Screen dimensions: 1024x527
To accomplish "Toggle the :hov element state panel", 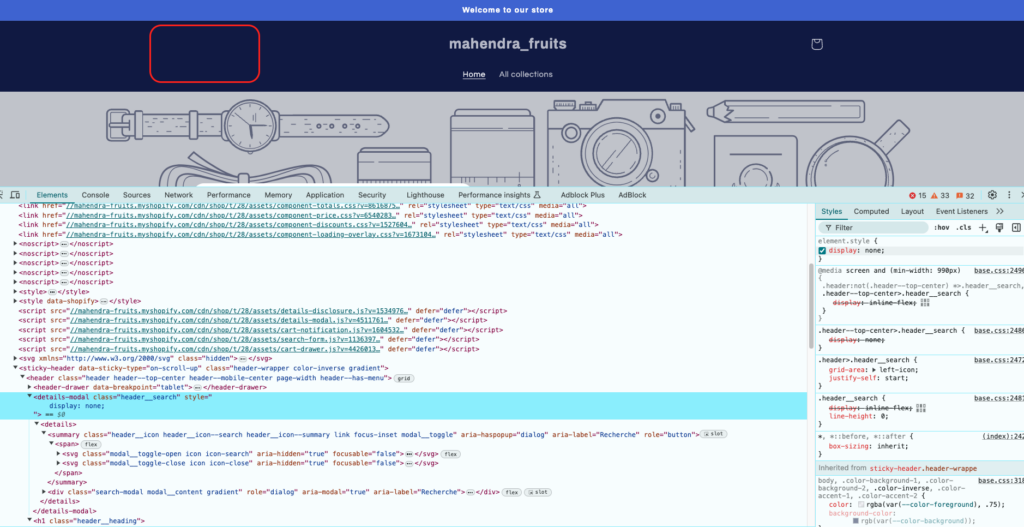I will coord(940,228).
